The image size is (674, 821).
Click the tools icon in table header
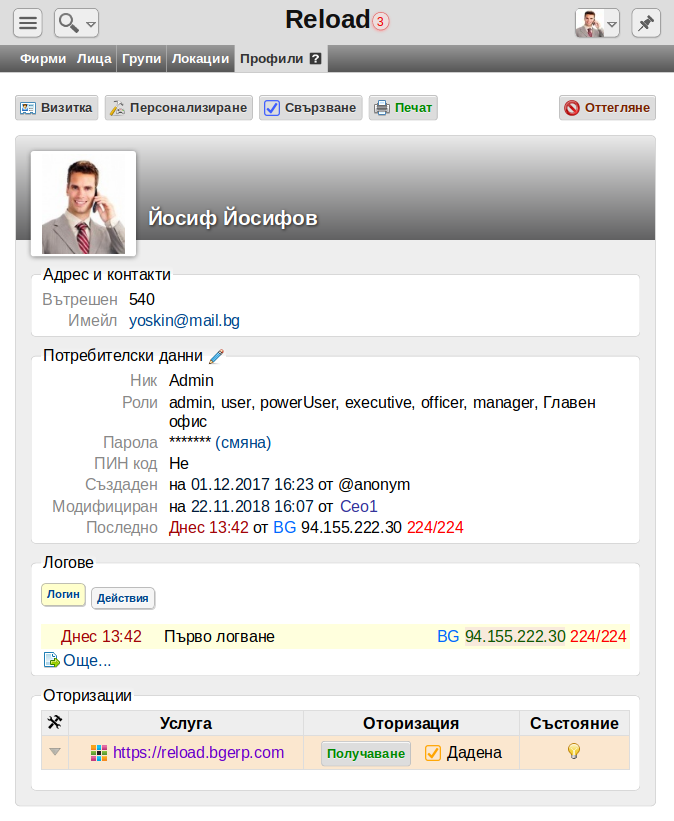click(55, 723)
